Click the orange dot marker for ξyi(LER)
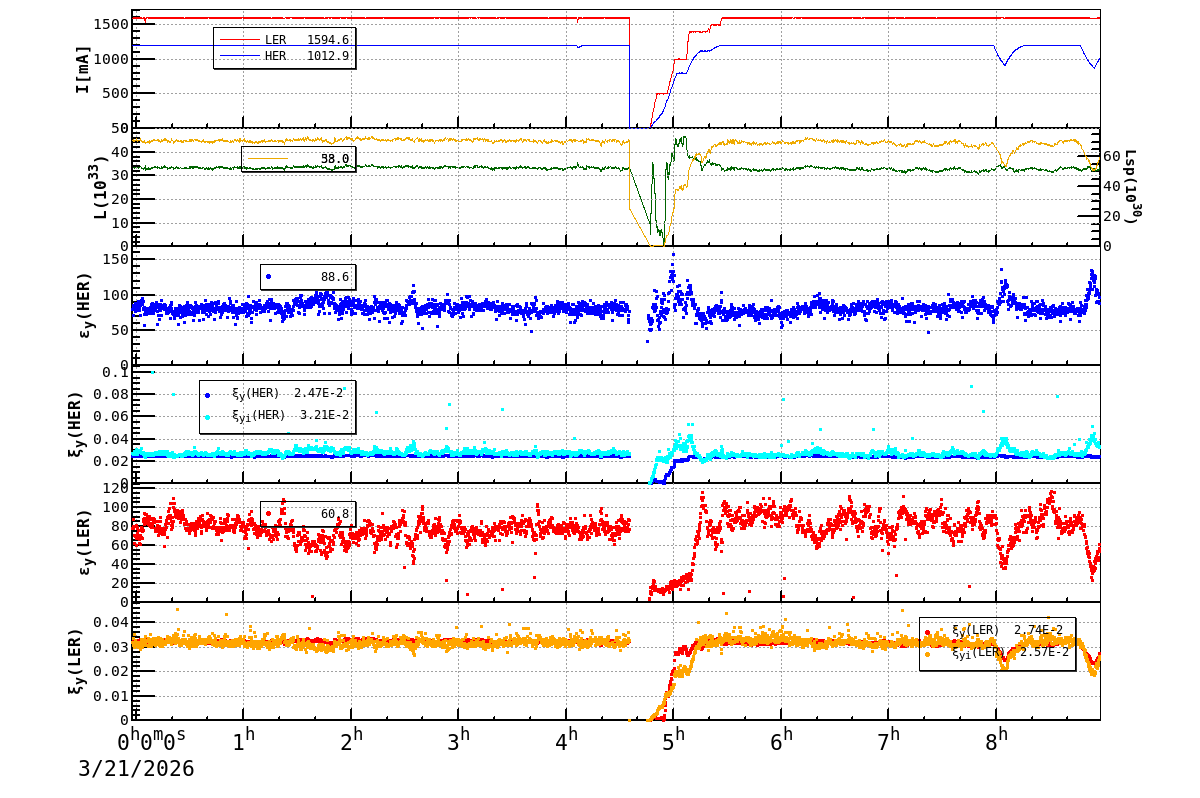Viewport: 1200px width, 798px height. click(x=927, y=653)
